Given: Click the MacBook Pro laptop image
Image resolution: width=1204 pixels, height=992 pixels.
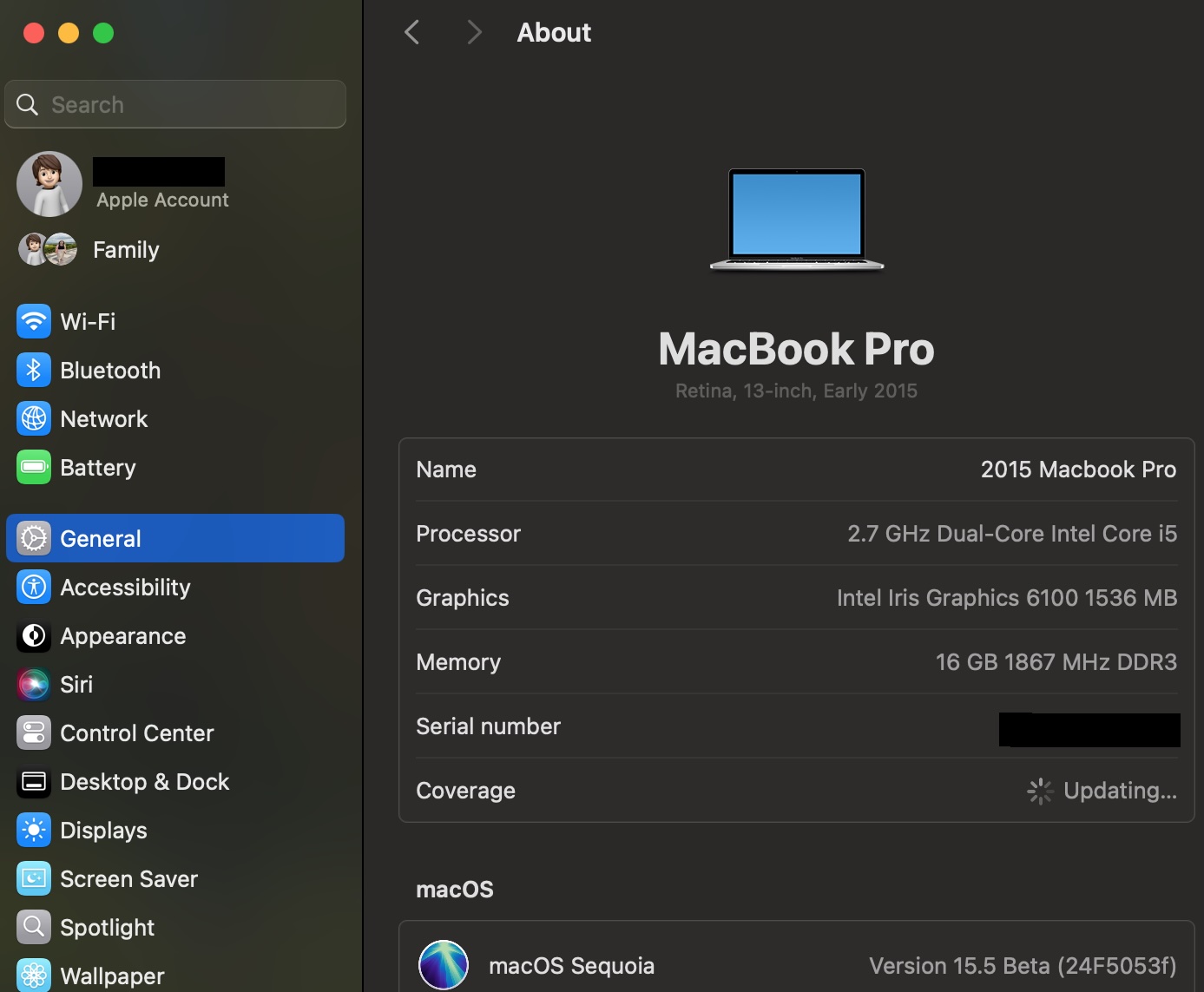Looking at the screenshot, I should pos(797,220).
